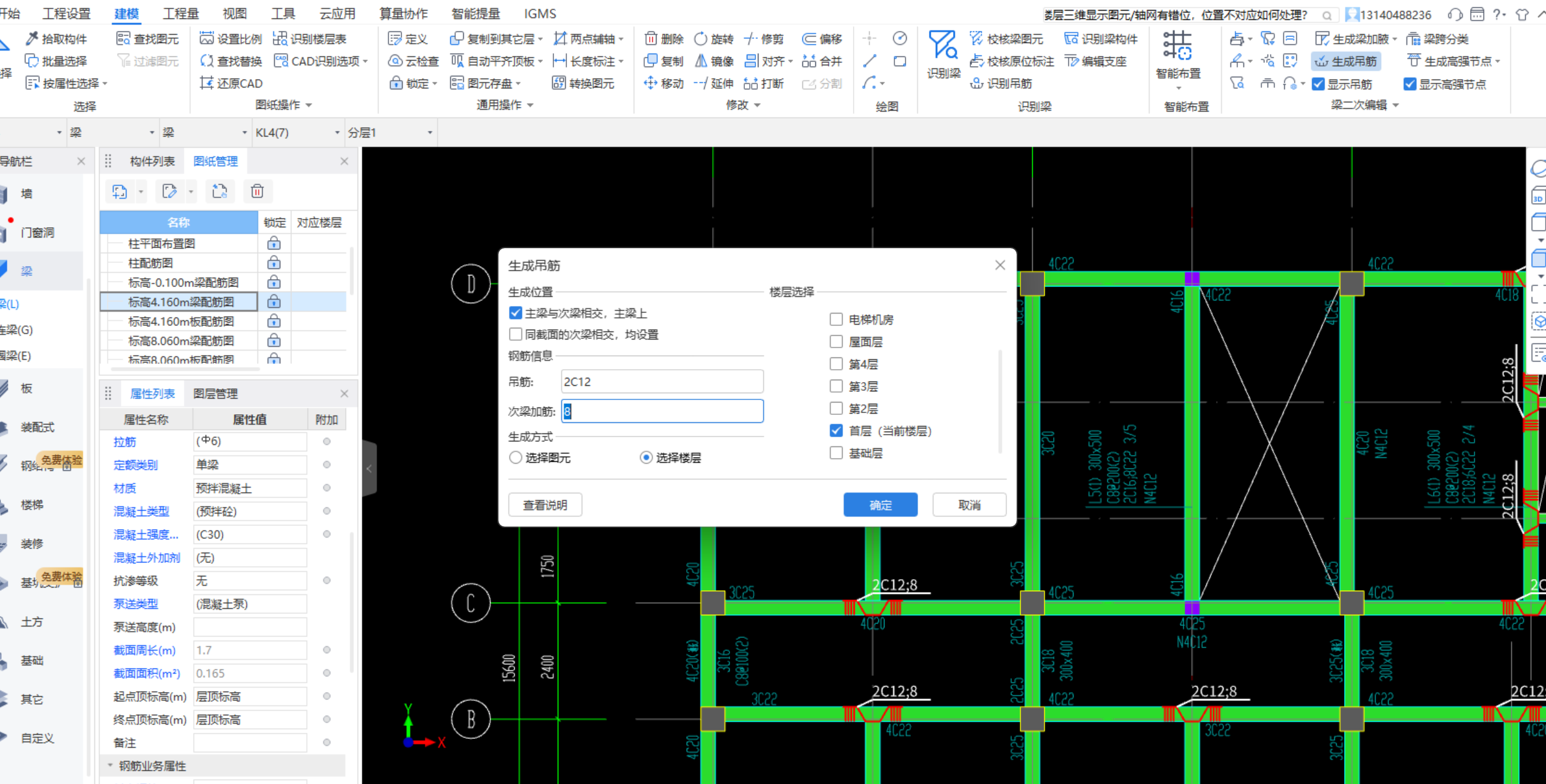The image size is (1546, 784).
Task: Click the 拉筋 property link
Action: pyautogui.click(x=124, y=442)
